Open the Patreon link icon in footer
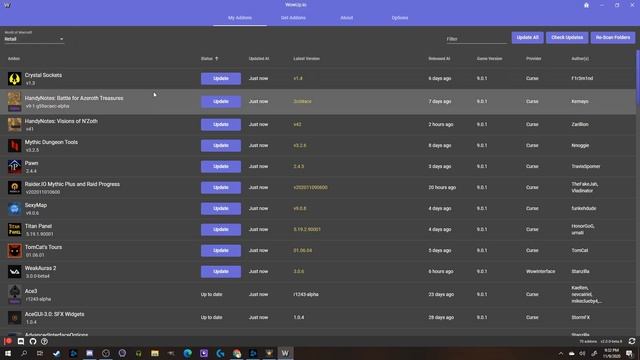This screenshot has width=640, height=360. click(8, 341)
